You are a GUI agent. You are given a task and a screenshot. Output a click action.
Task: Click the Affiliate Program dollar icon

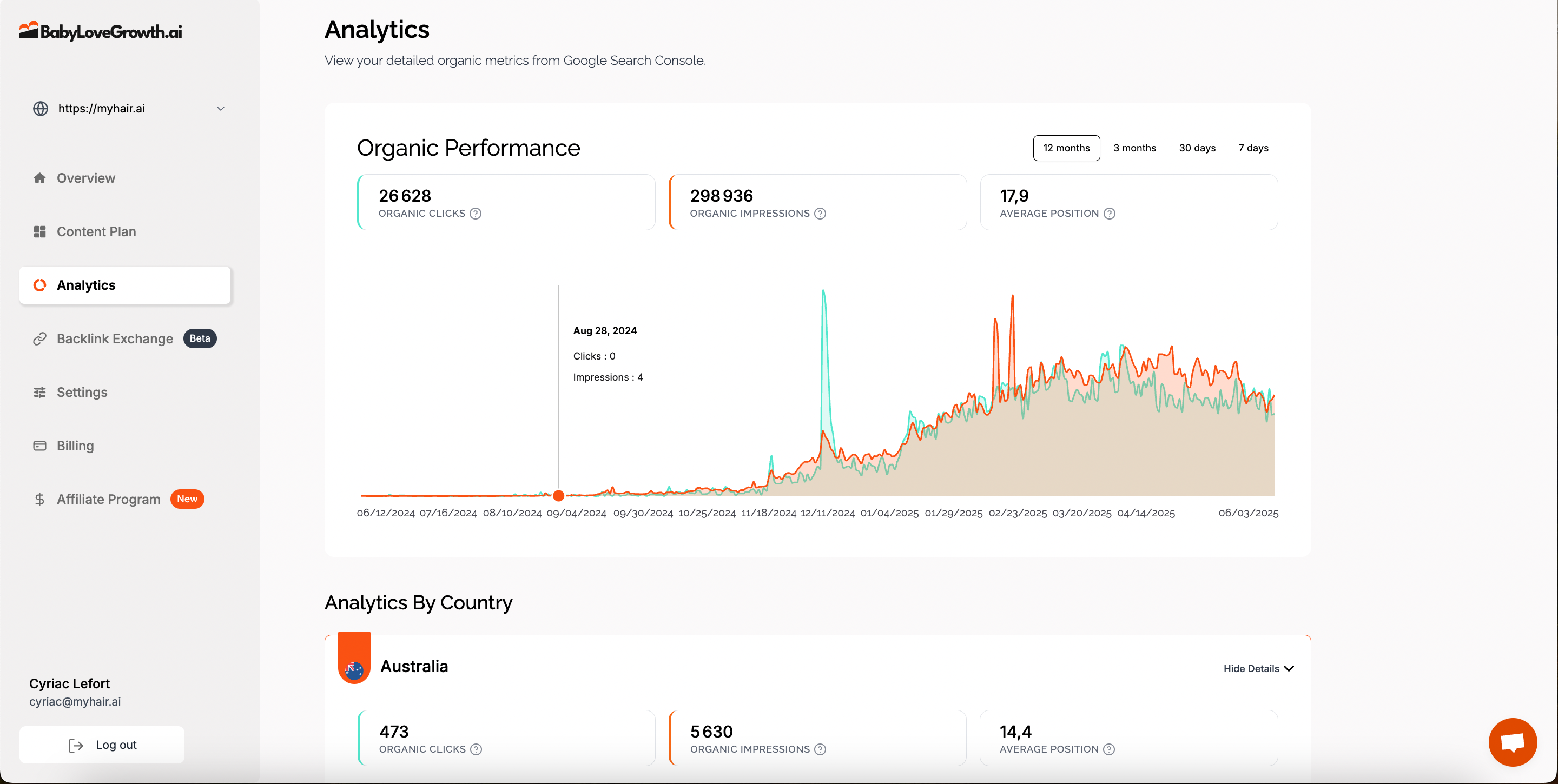(40, 499)
